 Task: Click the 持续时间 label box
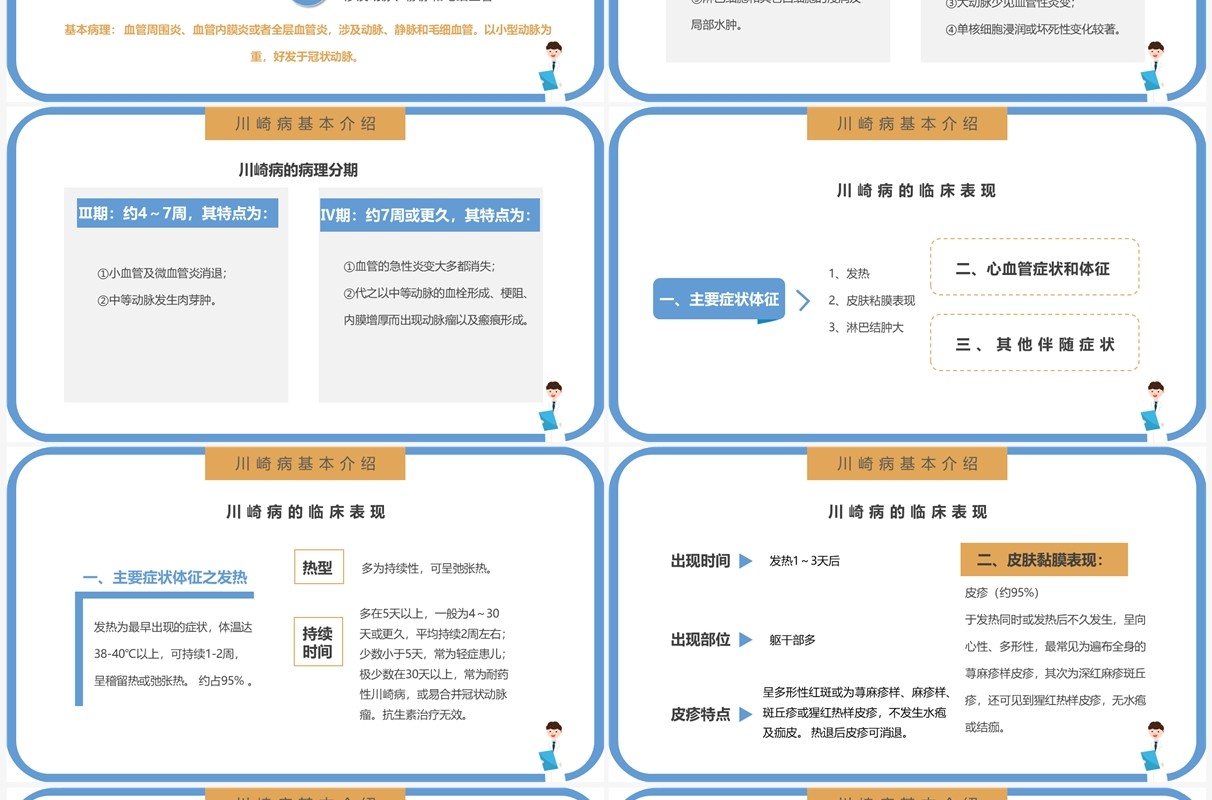pyautogui.click(x=318, y=642)
